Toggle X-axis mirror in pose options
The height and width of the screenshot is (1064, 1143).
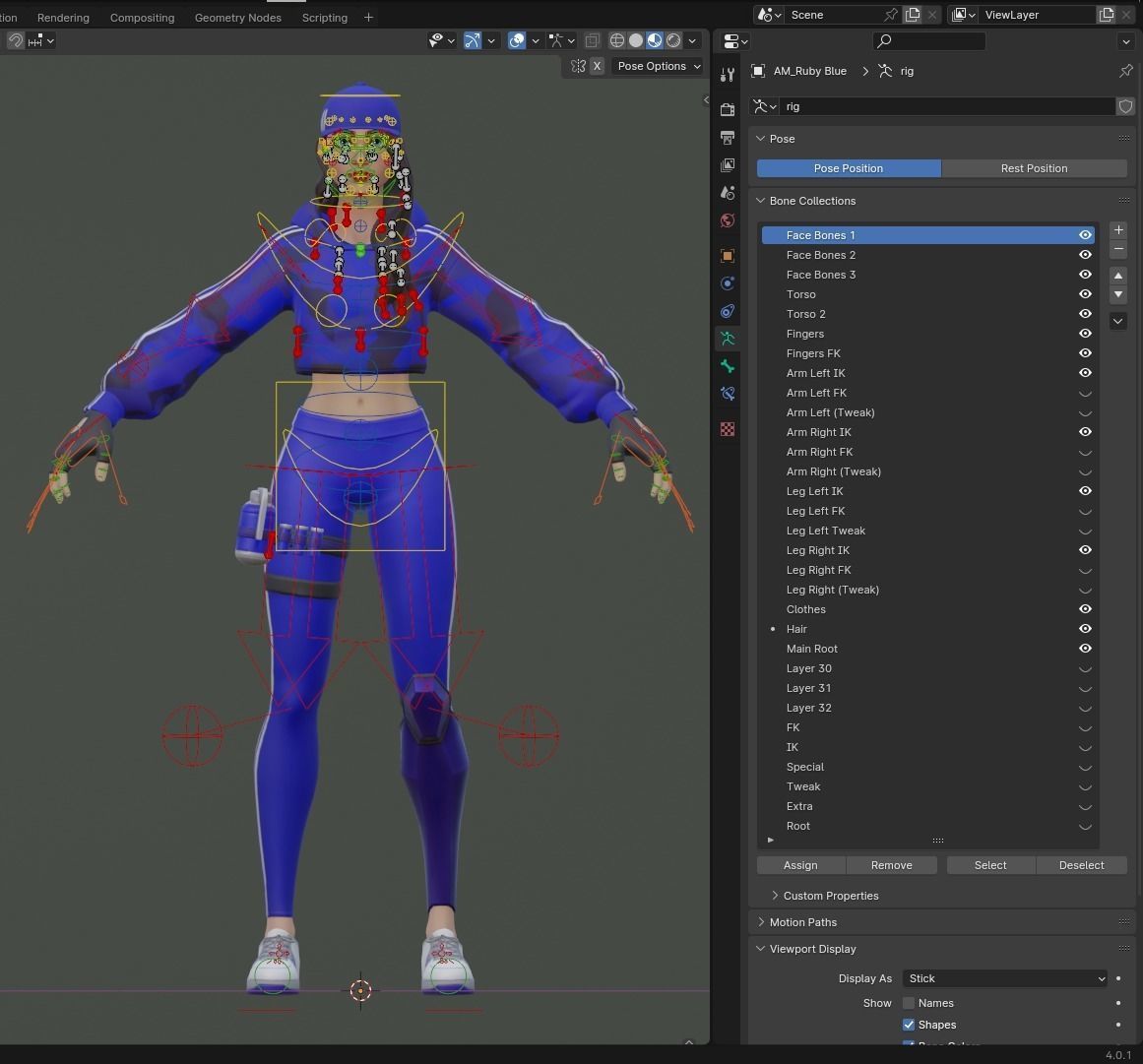597,66
